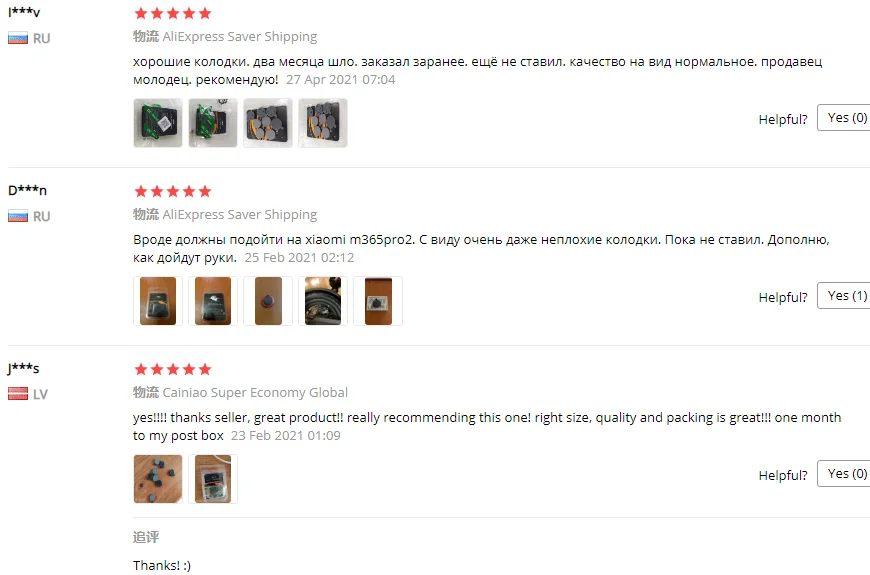The width and height of the screenshot is (870, 575).
Task: Open packaging photo in J***s's review
Action: (213, 479)
